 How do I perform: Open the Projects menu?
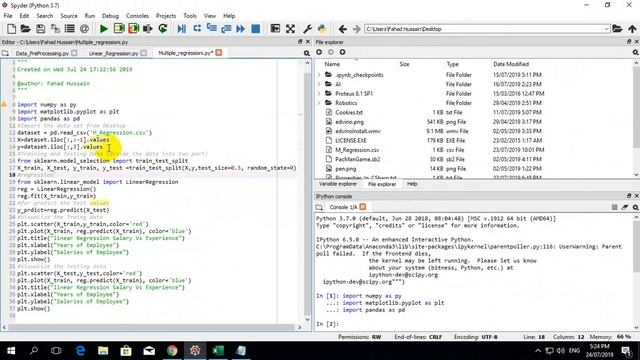point(166,16)
